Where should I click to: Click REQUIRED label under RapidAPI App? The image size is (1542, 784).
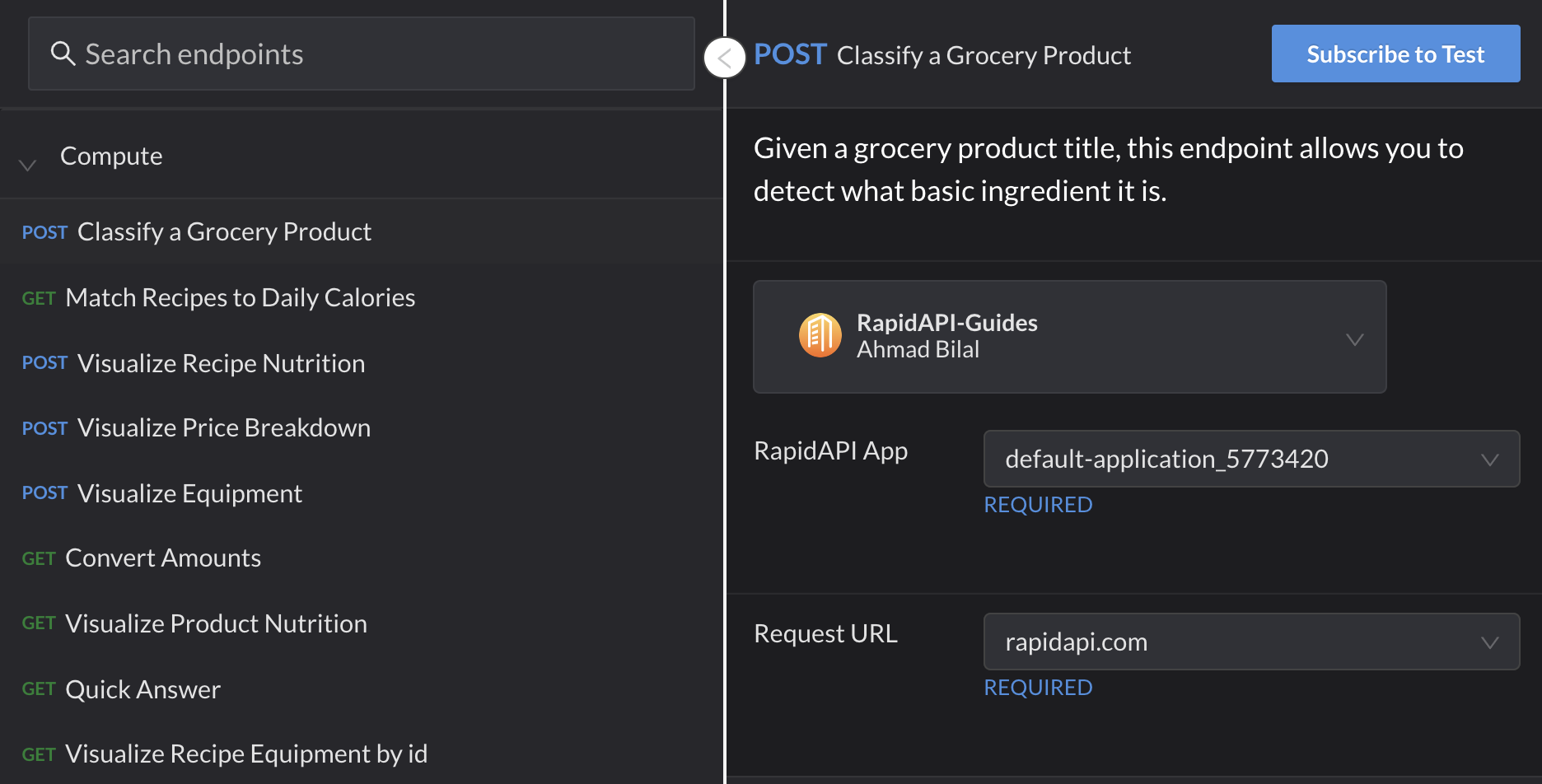[x=1038, y=505]
